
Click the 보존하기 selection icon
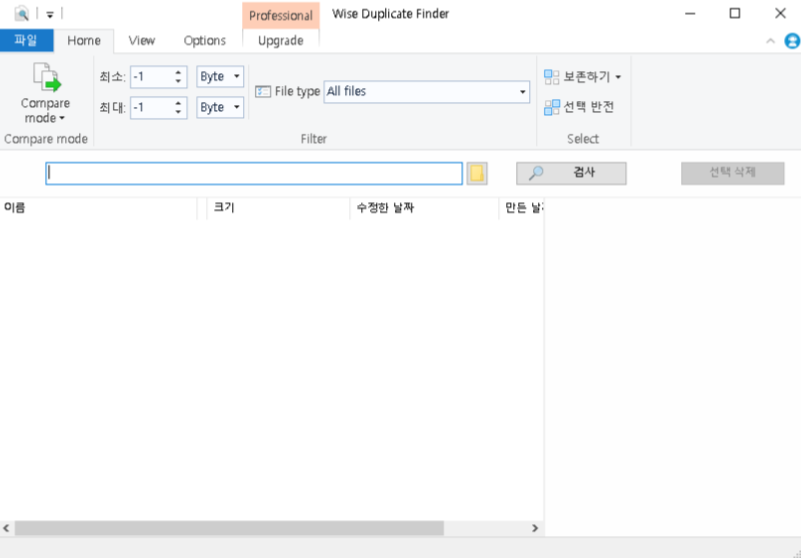pyautogui.click(x=552, y=77)
